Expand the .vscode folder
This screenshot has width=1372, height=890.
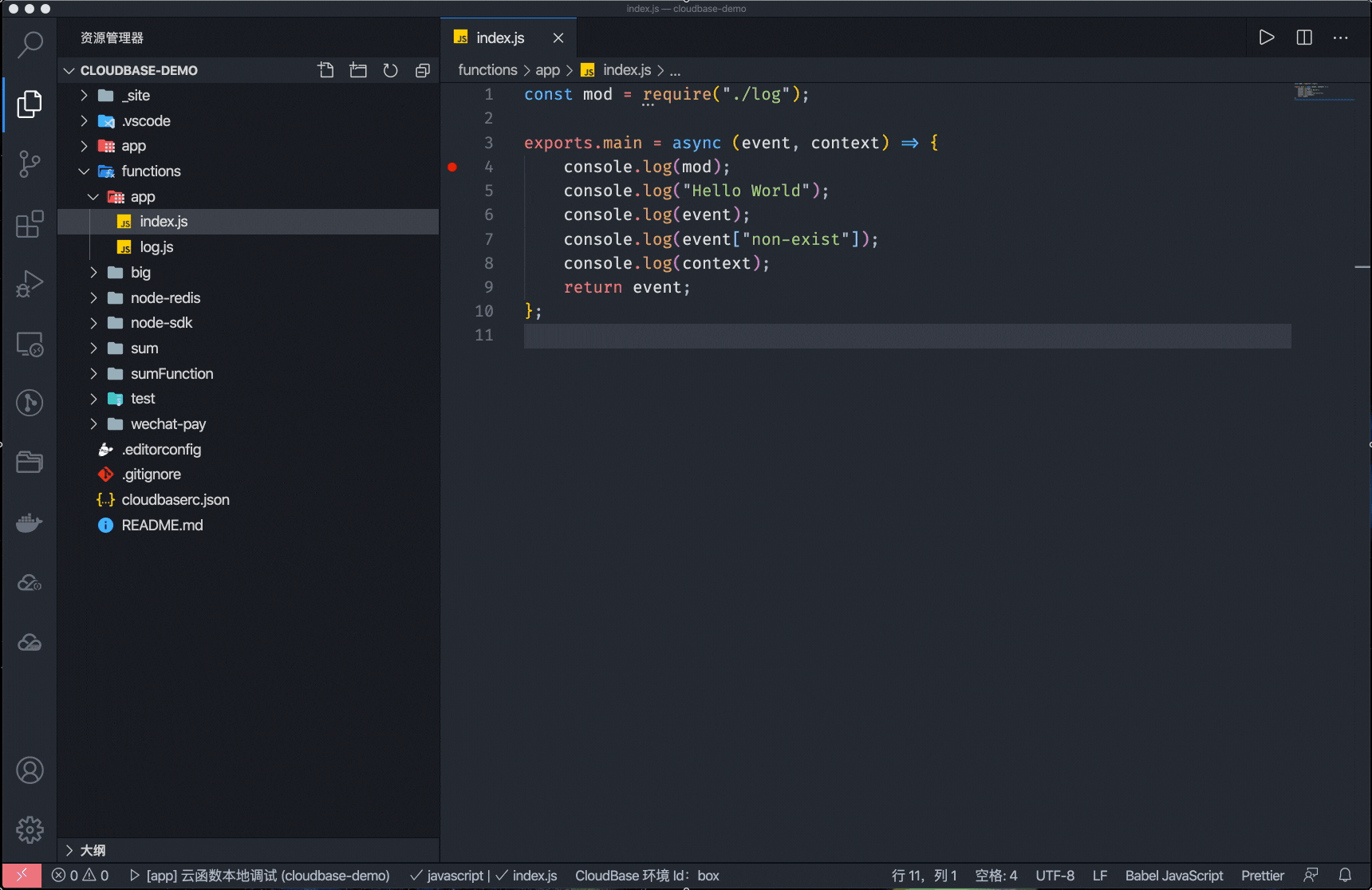click(84, 120)
